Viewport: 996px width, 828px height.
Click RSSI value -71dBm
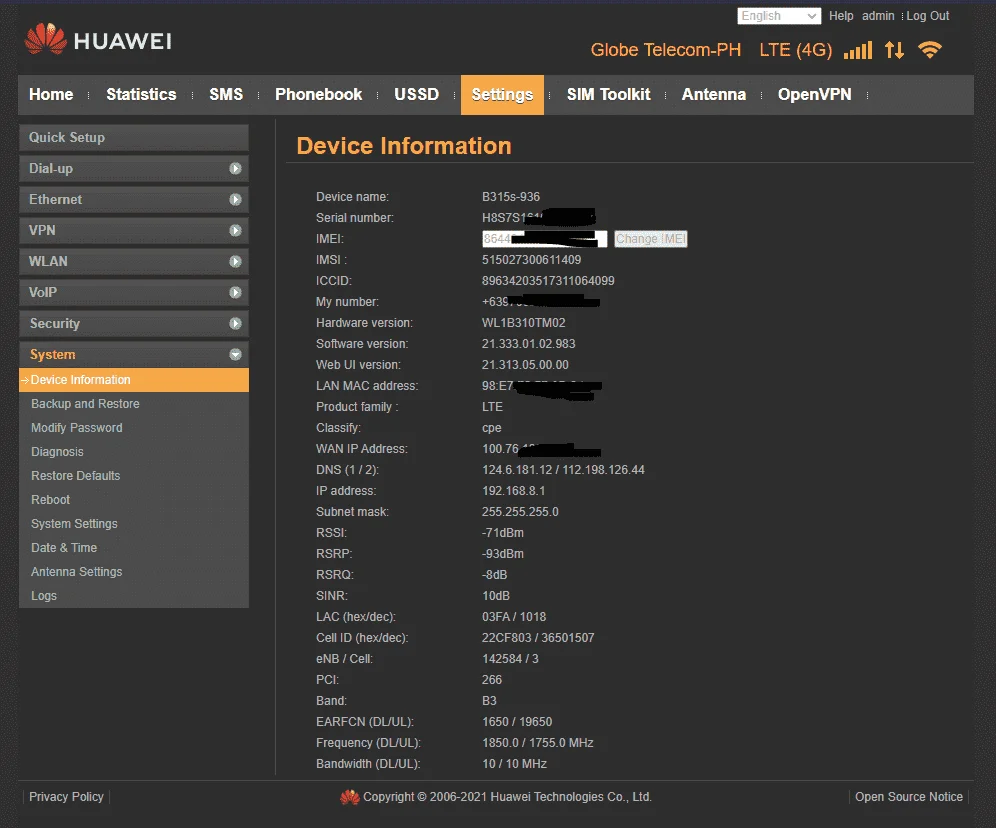pos(502,533)
